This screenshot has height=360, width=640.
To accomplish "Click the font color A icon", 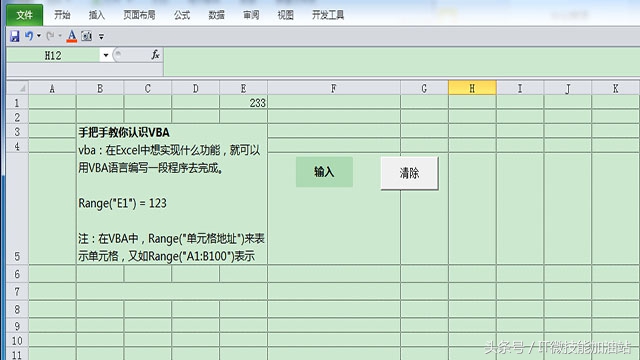I will pyautogui.click(x=71, y=36).
